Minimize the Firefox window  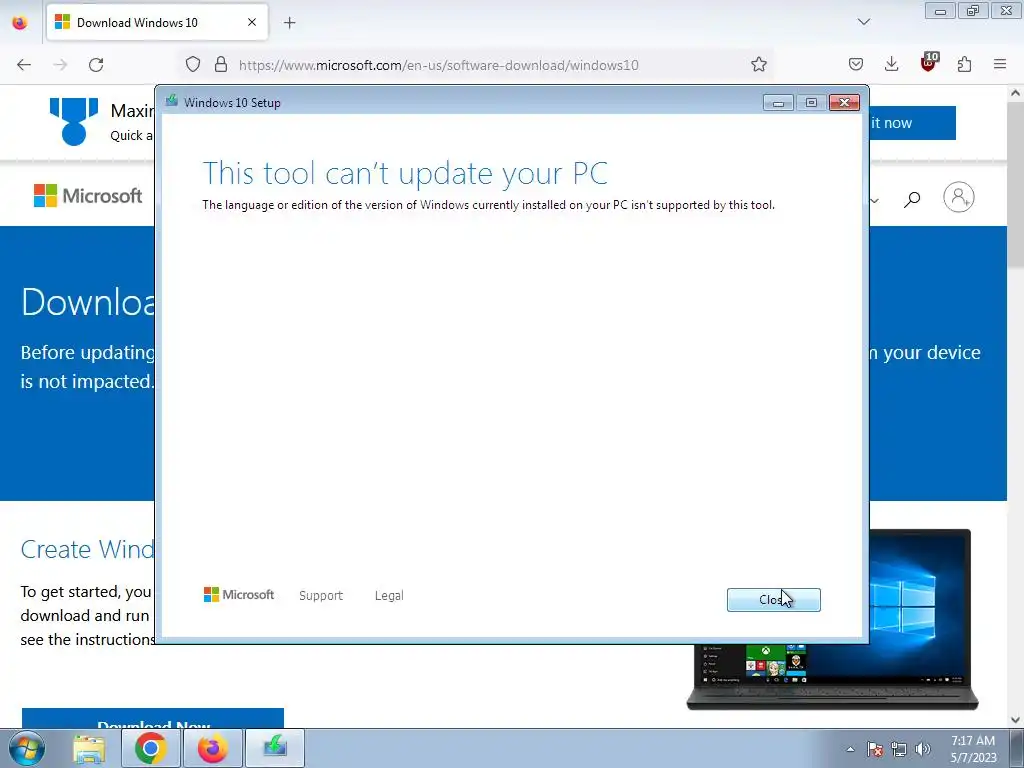pyautogui.click(x=940, y=11)
